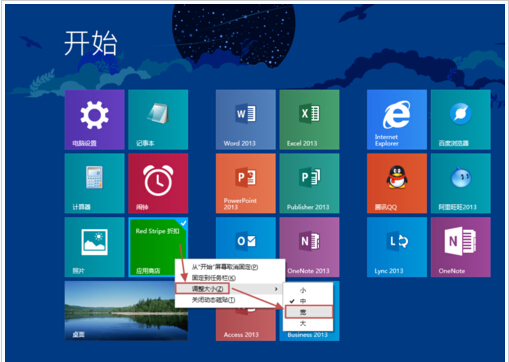The image size is (509, 362).
Task: Open the 调整大小 submenu entry
Action: (230, 289)
